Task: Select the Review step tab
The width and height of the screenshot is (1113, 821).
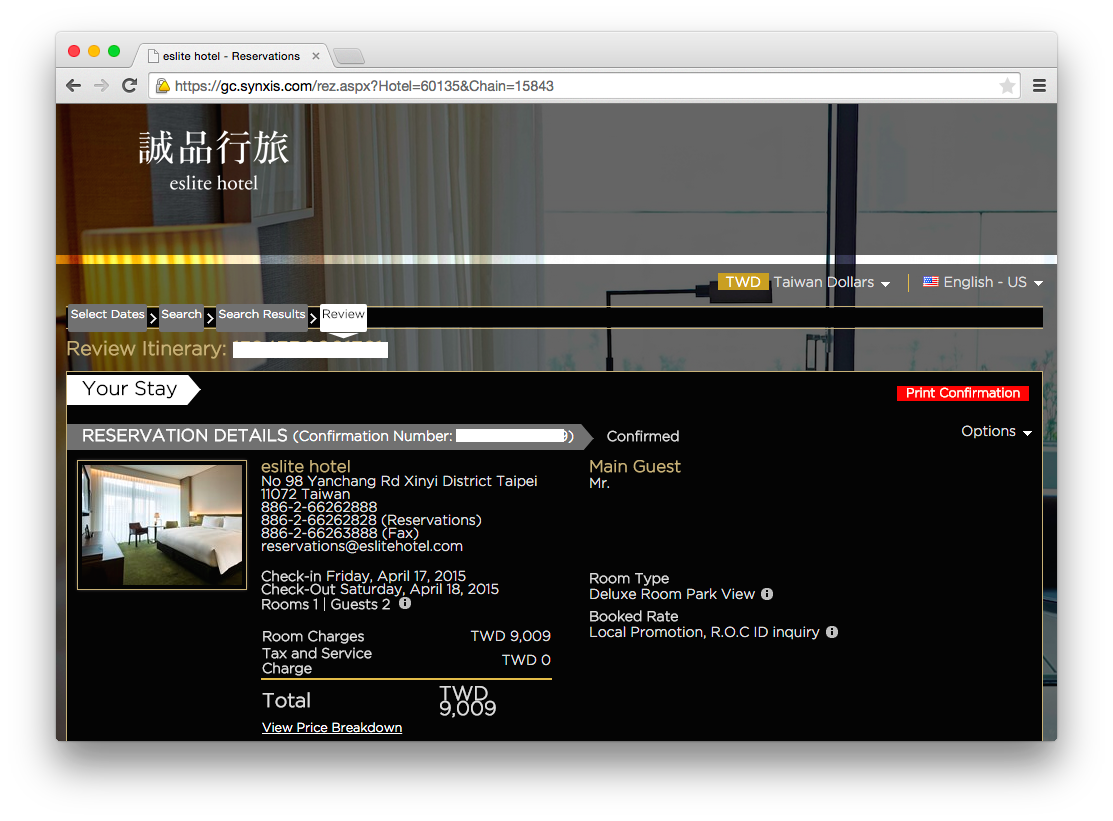Action: [343, 316]
